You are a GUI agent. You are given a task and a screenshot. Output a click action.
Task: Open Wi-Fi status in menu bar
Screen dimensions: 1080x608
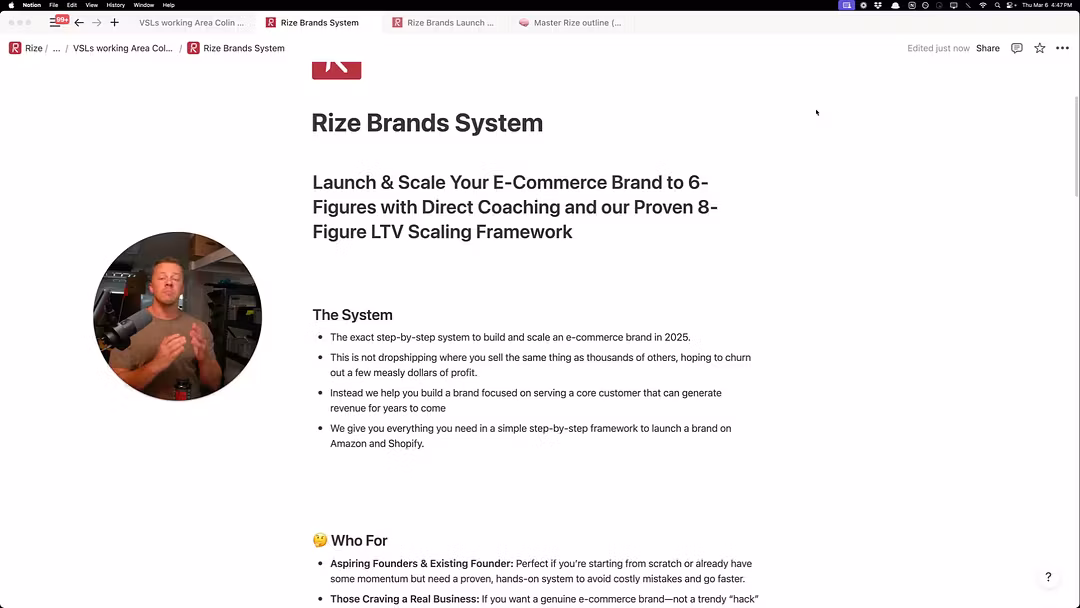tap(983, 5)
